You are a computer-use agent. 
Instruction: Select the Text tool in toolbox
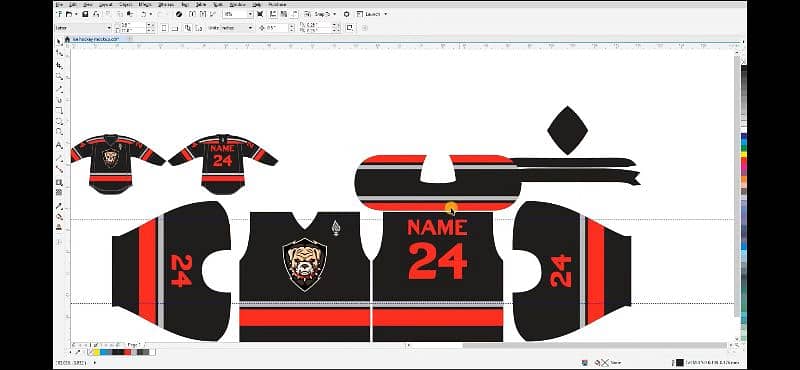(59, 145)
